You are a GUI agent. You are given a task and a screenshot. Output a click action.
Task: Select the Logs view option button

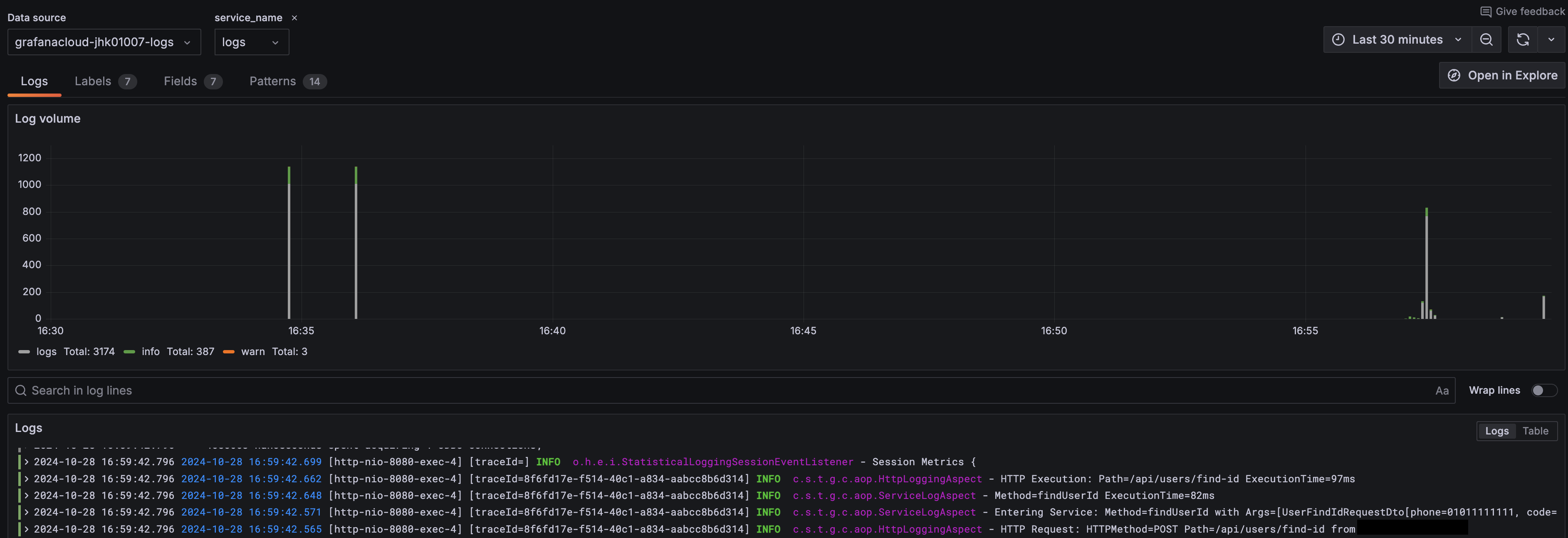pyautogui.click(x=1497, y=431)
